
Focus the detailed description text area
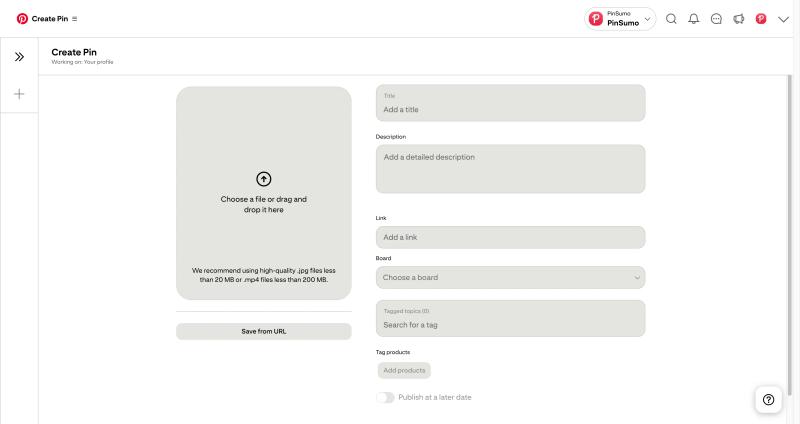(x=511, y=169)
